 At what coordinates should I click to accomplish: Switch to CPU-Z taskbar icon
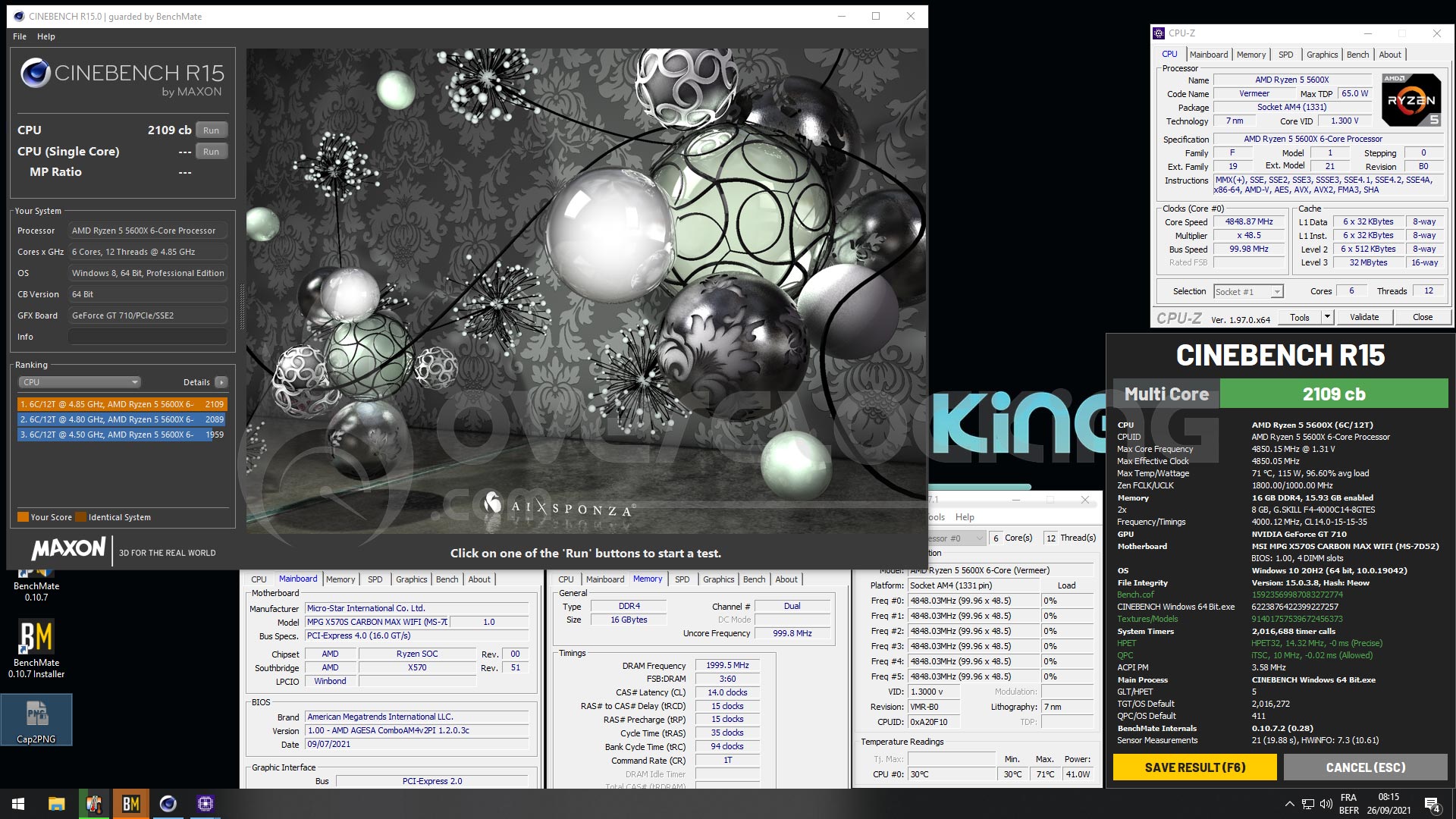coord(206,804)
